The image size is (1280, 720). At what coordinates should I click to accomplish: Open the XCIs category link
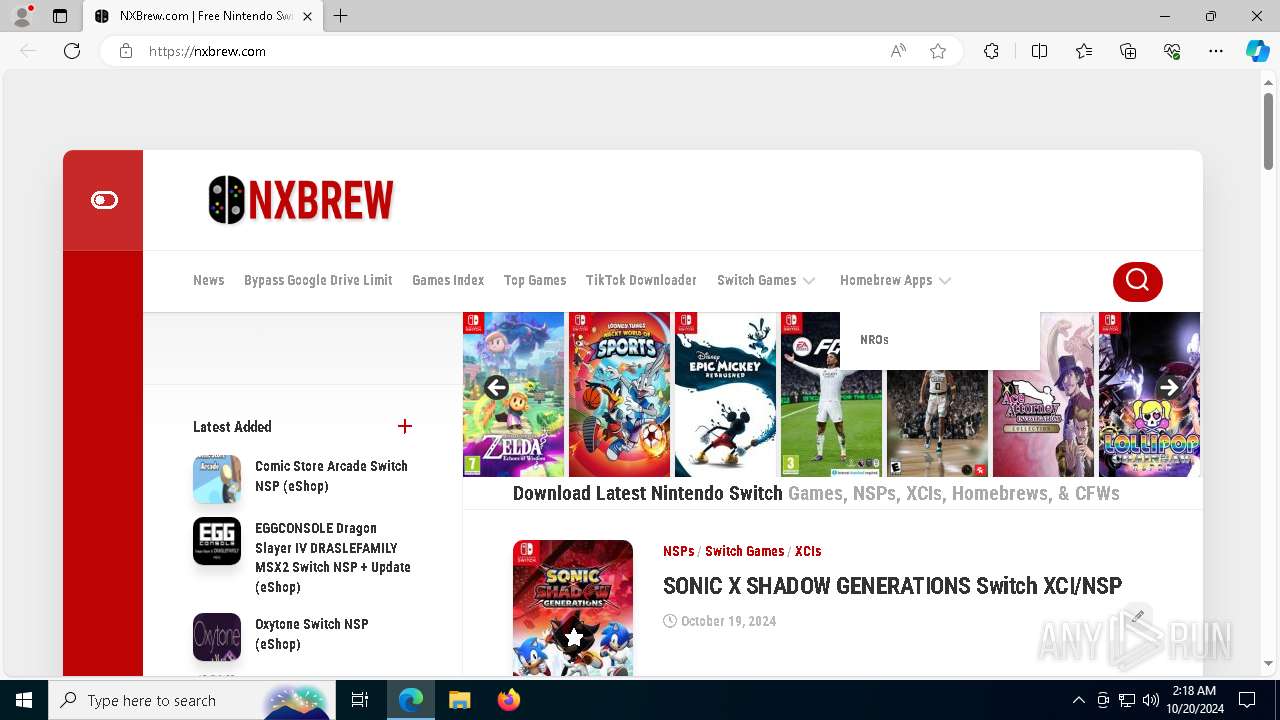point(808,551)
